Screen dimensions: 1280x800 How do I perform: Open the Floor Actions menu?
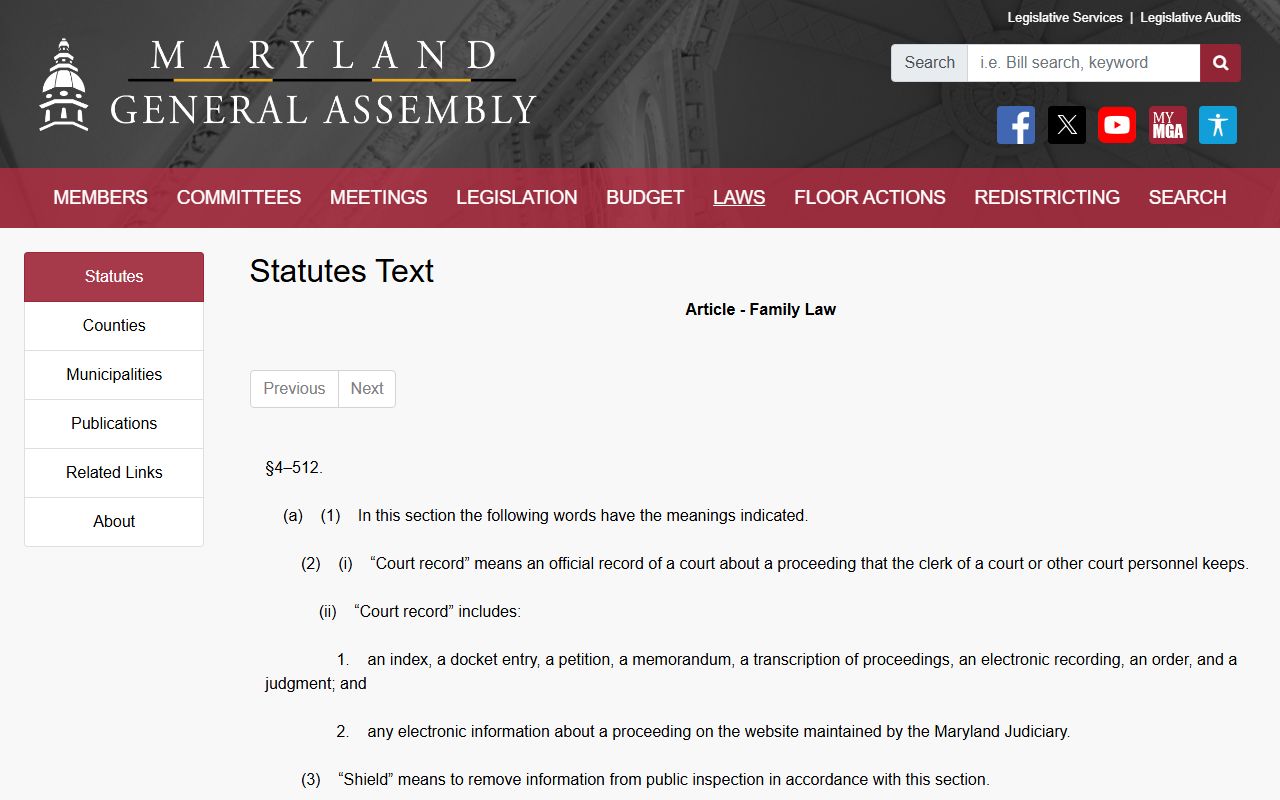coord(870,197)
